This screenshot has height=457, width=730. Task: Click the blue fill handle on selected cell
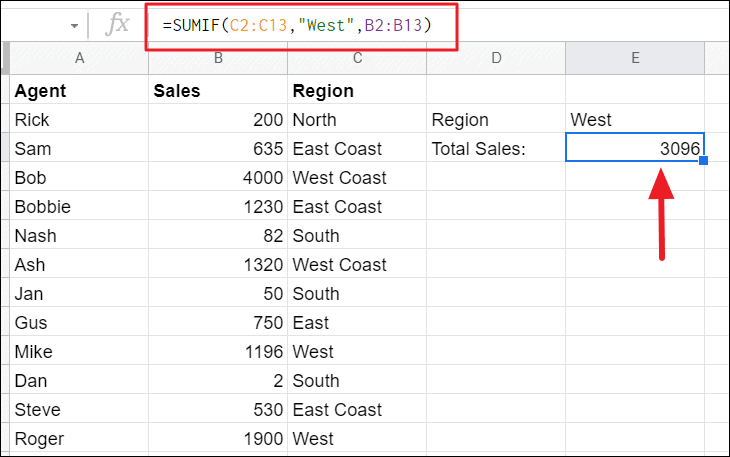704,161
